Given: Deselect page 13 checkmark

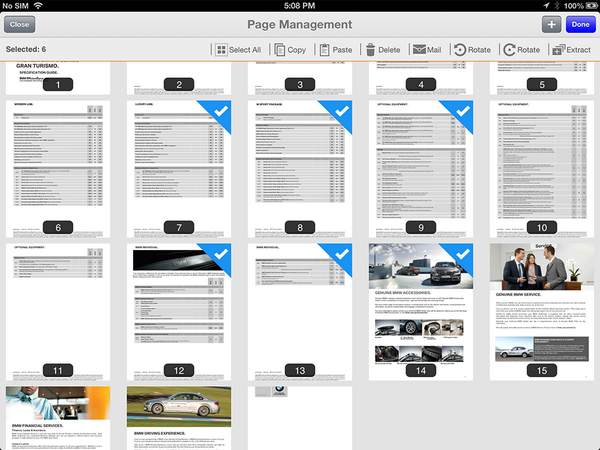Looking at the screenshot, I should 341,254.
